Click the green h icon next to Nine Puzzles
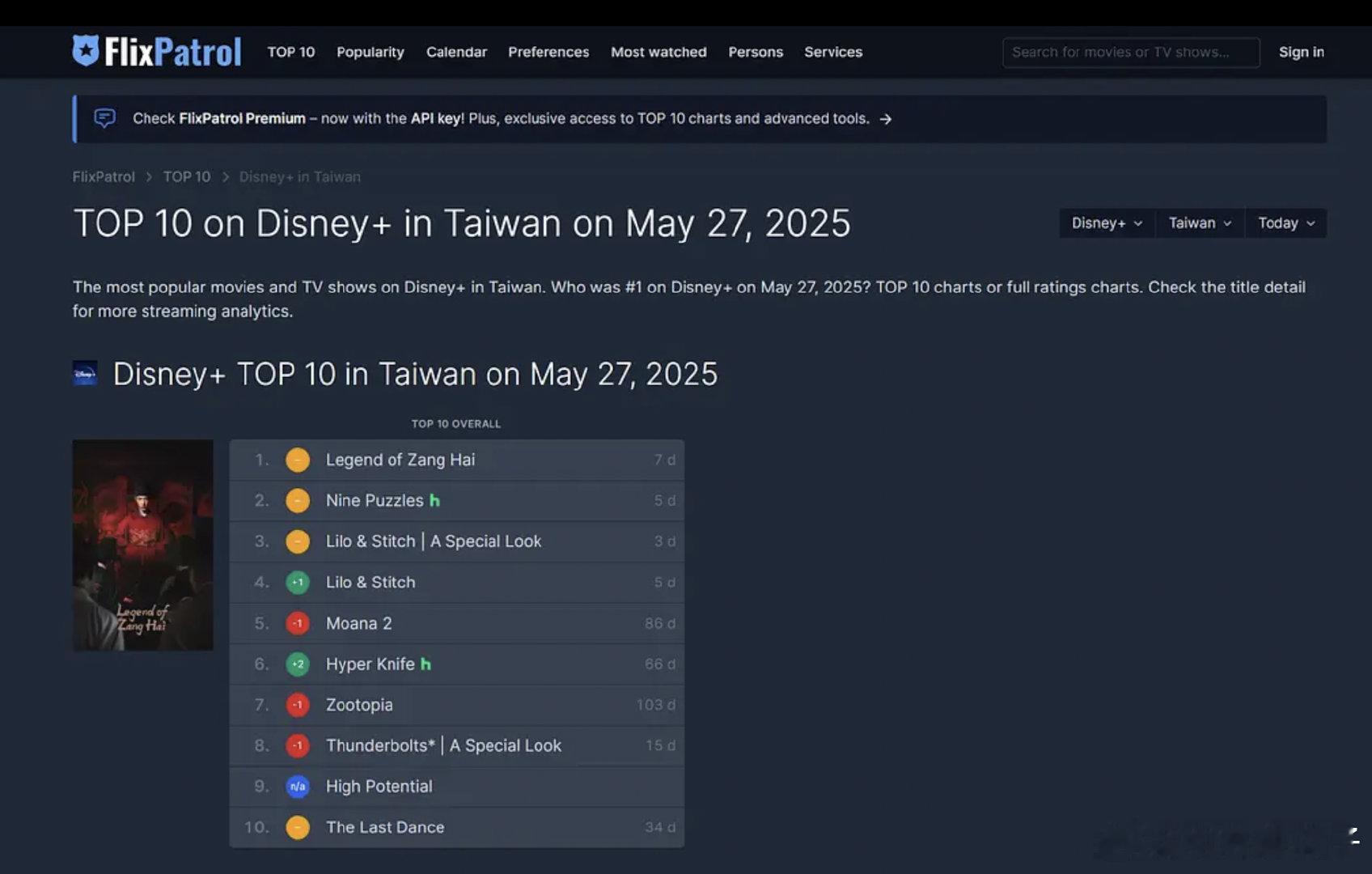The height and width of the screenshot is (874, 1372). (x=434, y=500)
